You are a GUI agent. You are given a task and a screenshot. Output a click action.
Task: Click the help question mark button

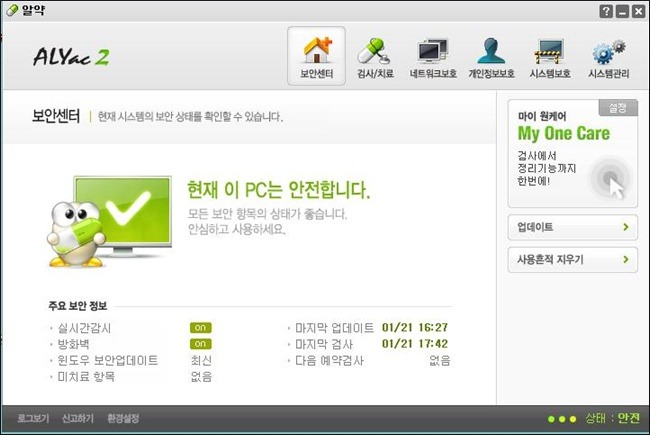point(606,11)
